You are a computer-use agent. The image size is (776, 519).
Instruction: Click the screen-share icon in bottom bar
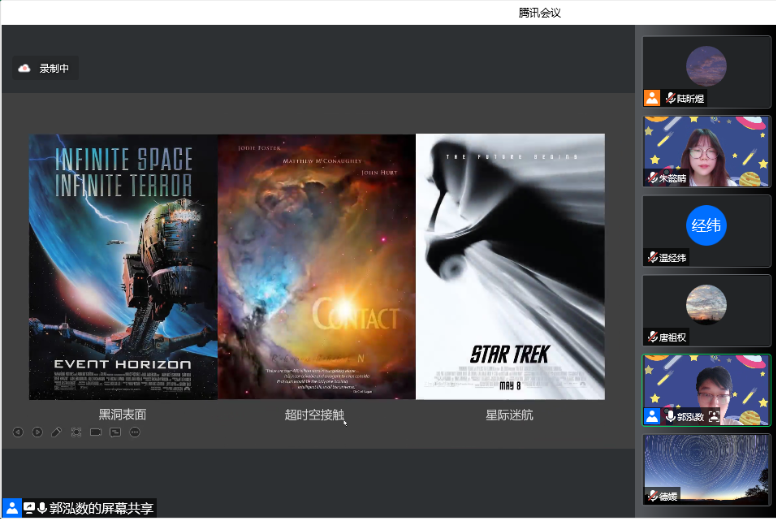29,508
